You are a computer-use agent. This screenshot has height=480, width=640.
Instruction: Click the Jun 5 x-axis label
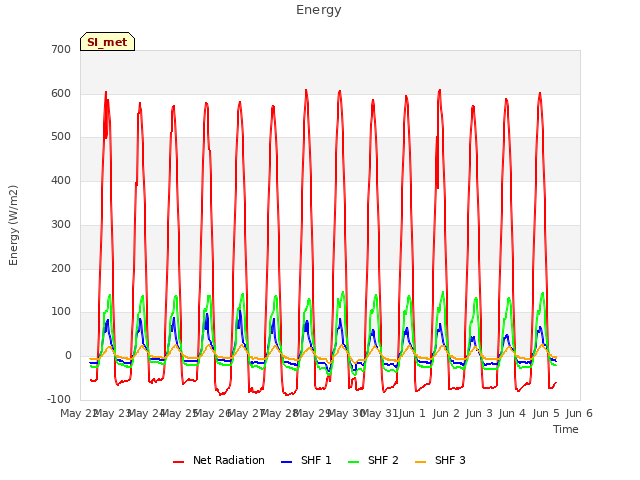click(x=546, y=413)
